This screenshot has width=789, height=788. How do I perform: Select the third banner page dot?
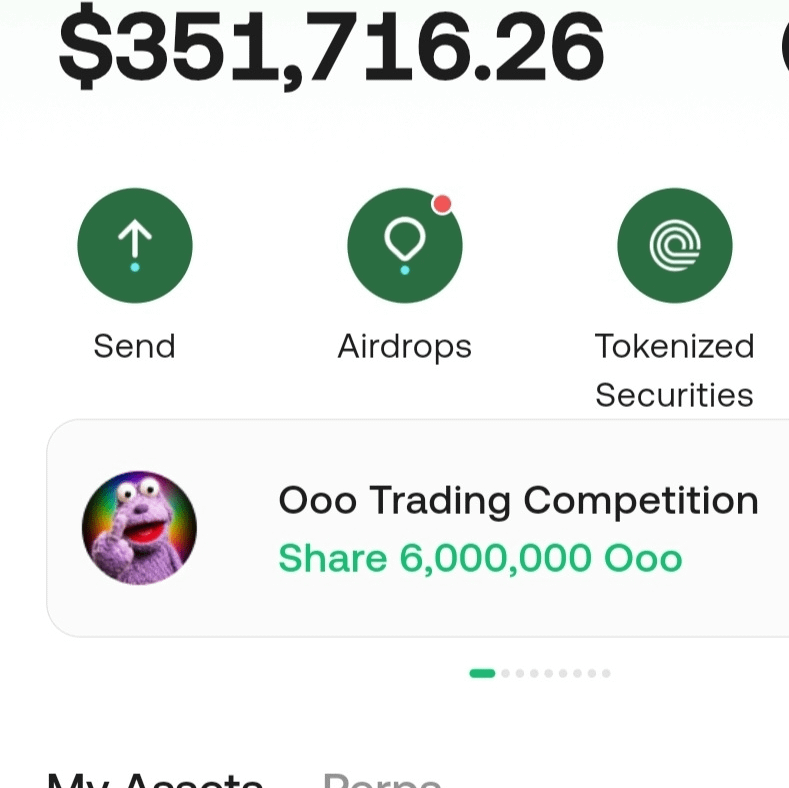click(x=520, y=673)
